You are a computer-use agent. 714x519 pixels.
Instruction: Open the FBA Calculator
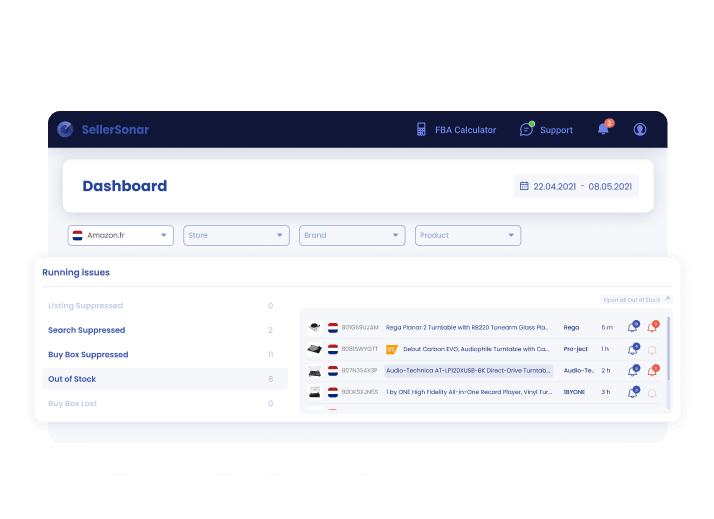point(456,130)
